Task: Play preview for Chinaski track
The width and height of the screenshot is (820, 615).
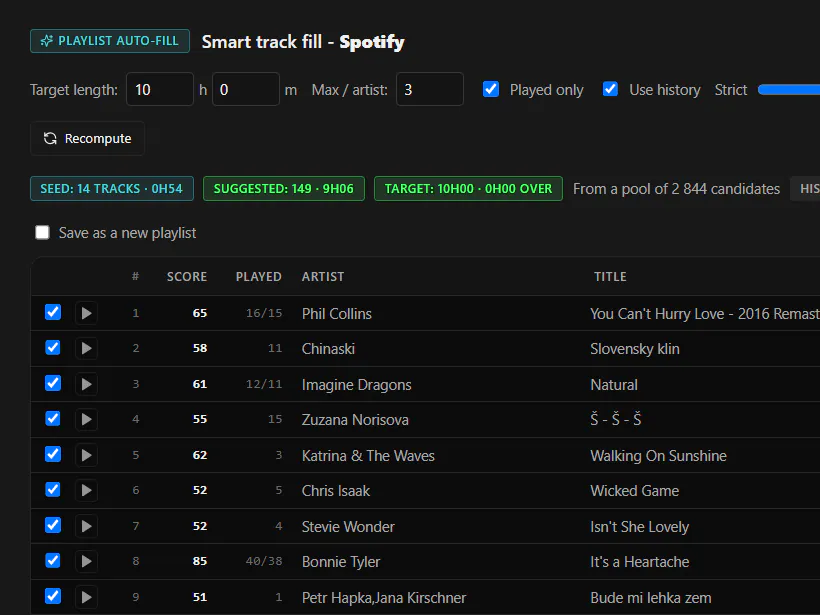Action: (86, 348)
